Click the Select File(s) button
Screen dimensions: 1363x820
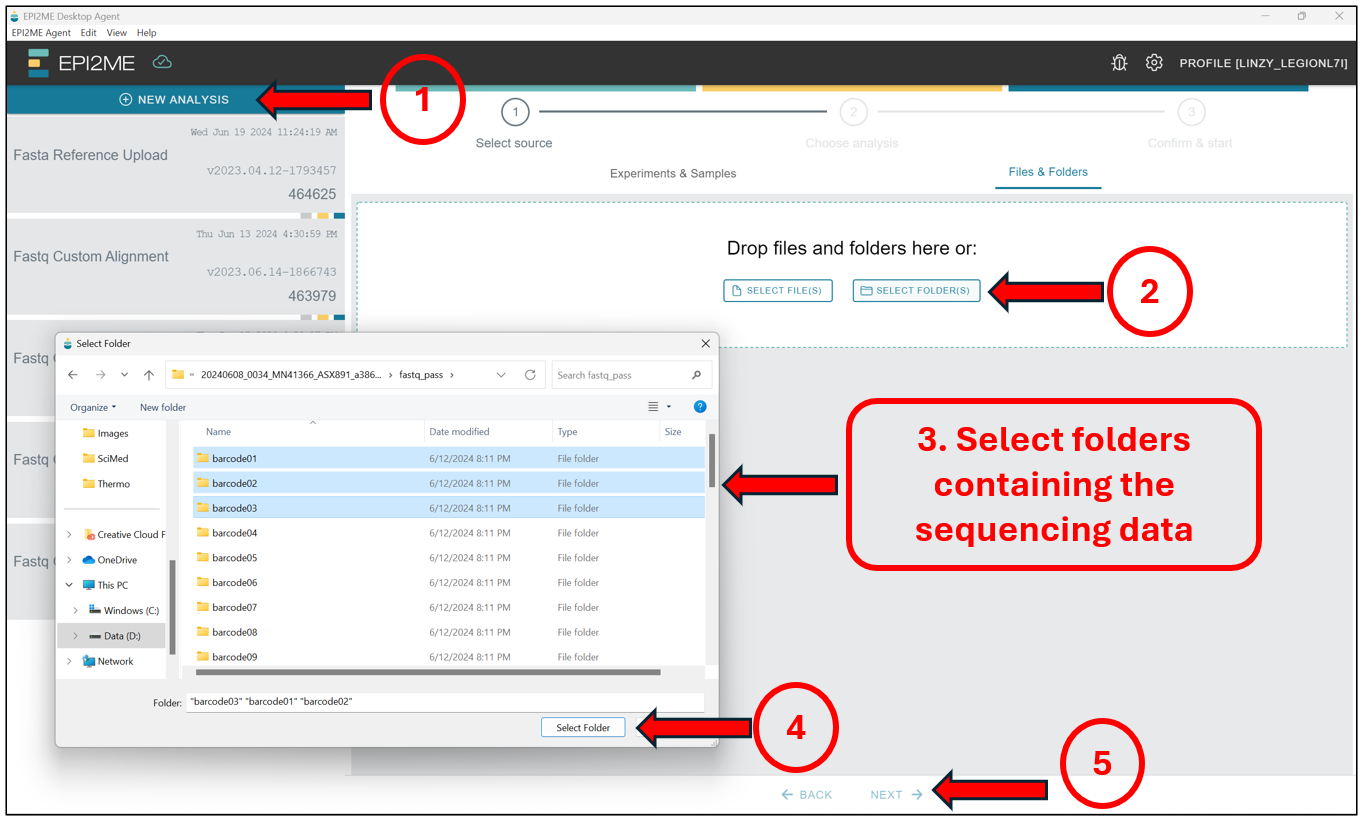[x=778, y=290]
